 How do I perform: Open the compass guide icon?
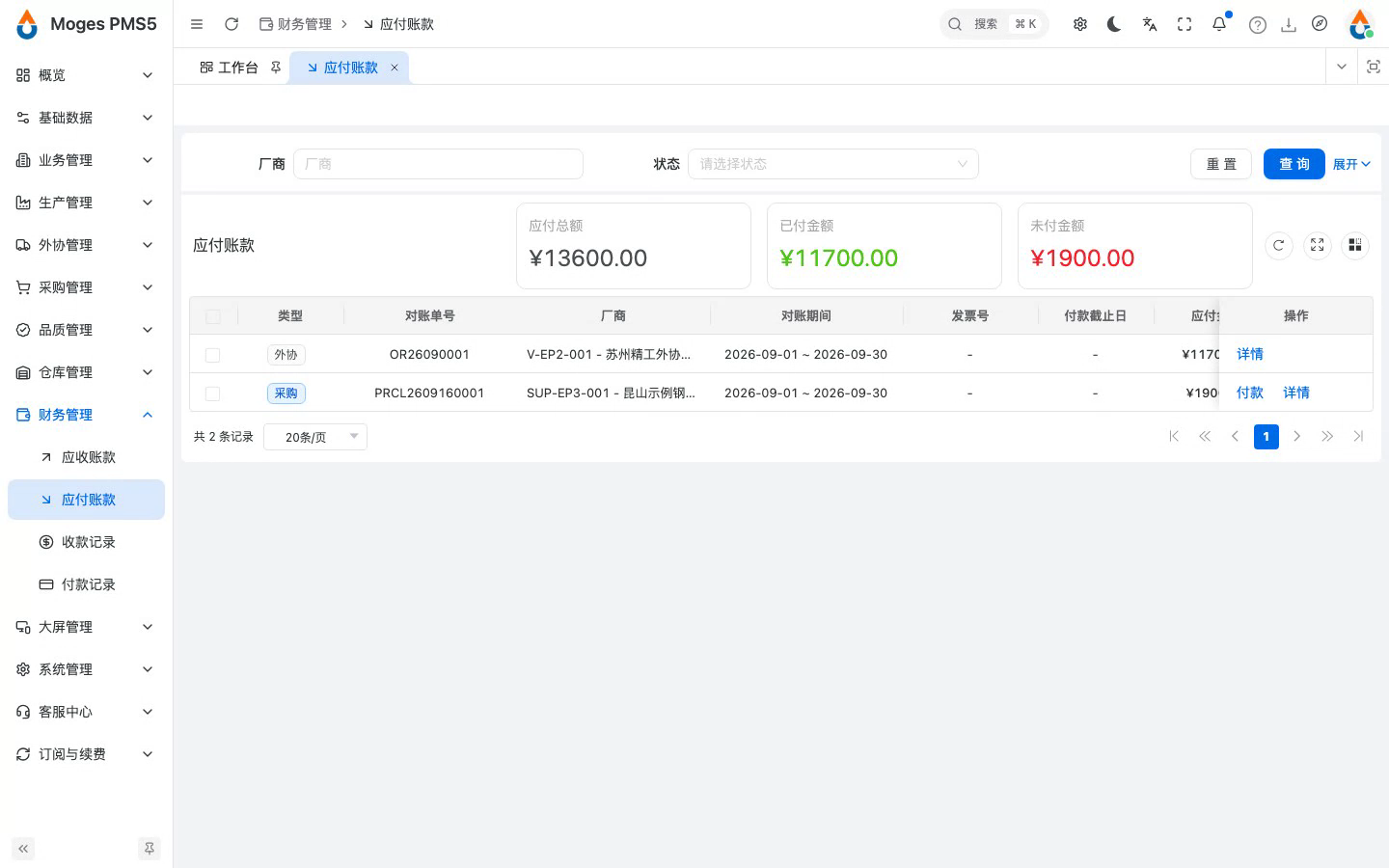1320,24
